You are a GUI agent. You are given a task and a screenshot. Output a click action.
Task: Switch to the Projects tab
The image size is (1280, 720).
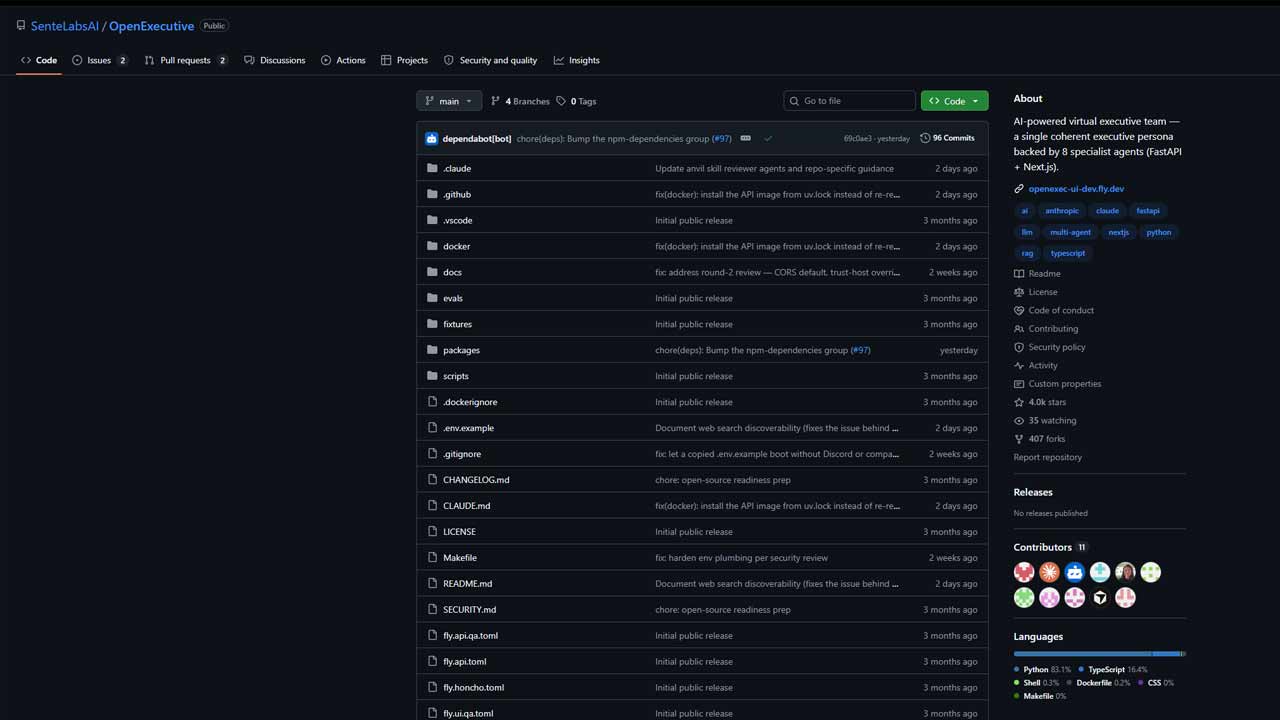[x=405, y=60]
